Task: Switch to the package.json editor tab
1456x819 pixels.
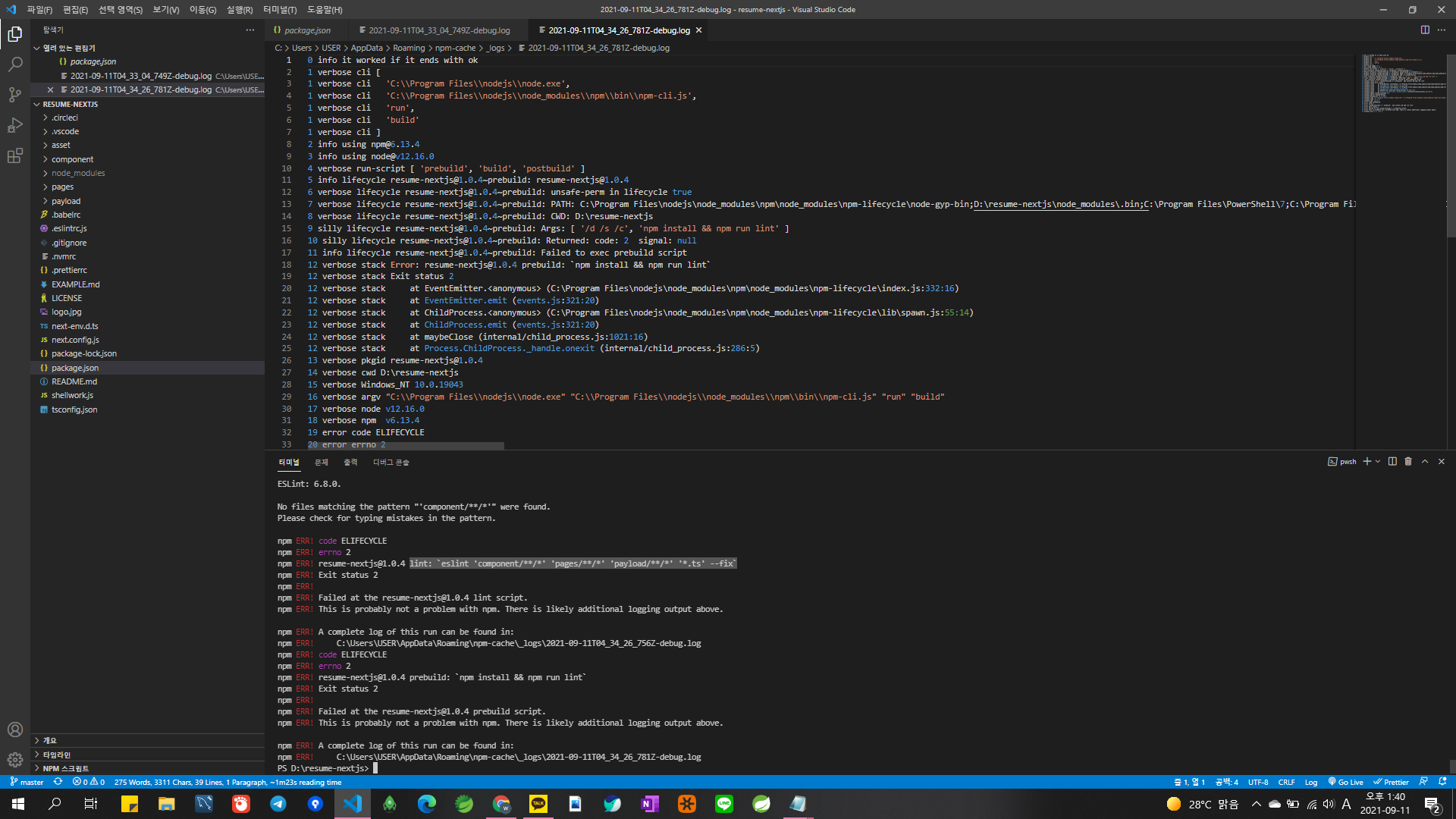Action: click(x=307, y=30)
